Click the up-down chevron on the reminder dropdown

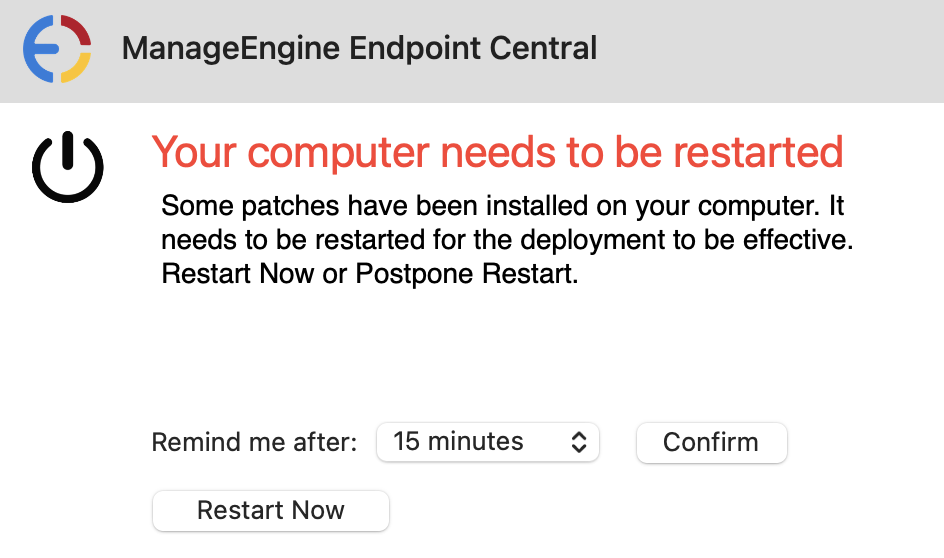tap(578, 442)
